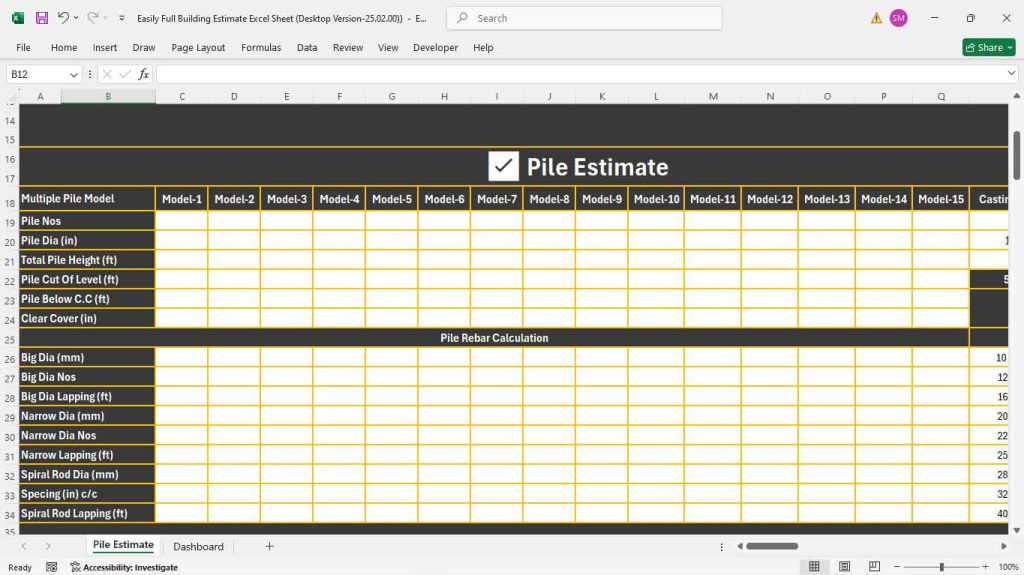
Task: Select the Pile Nos label cell
Action: tap(87, 221)
